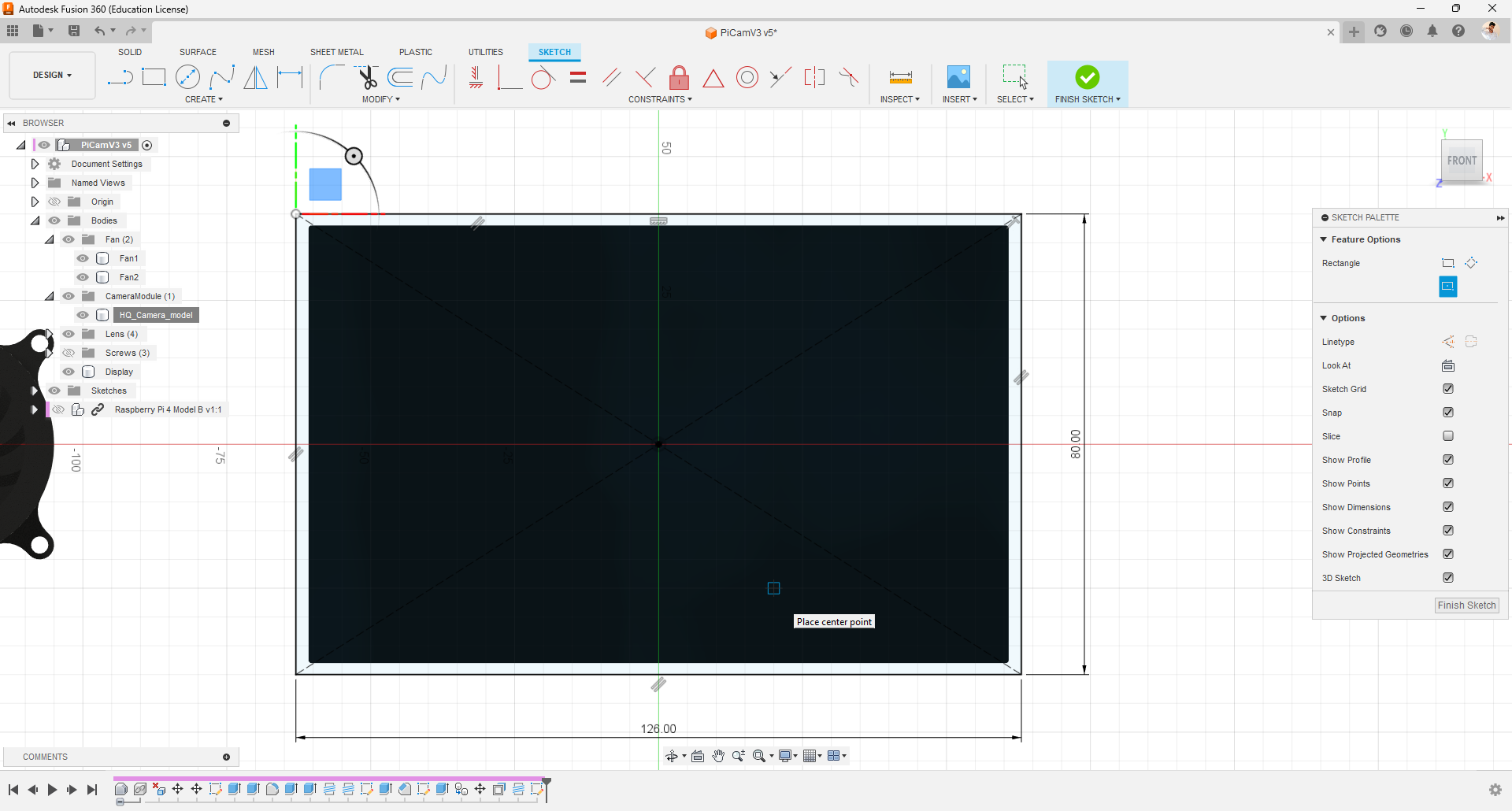Select the 2-Point Rectangle tool
The image size is (1512, 811).
coord(154,77)
